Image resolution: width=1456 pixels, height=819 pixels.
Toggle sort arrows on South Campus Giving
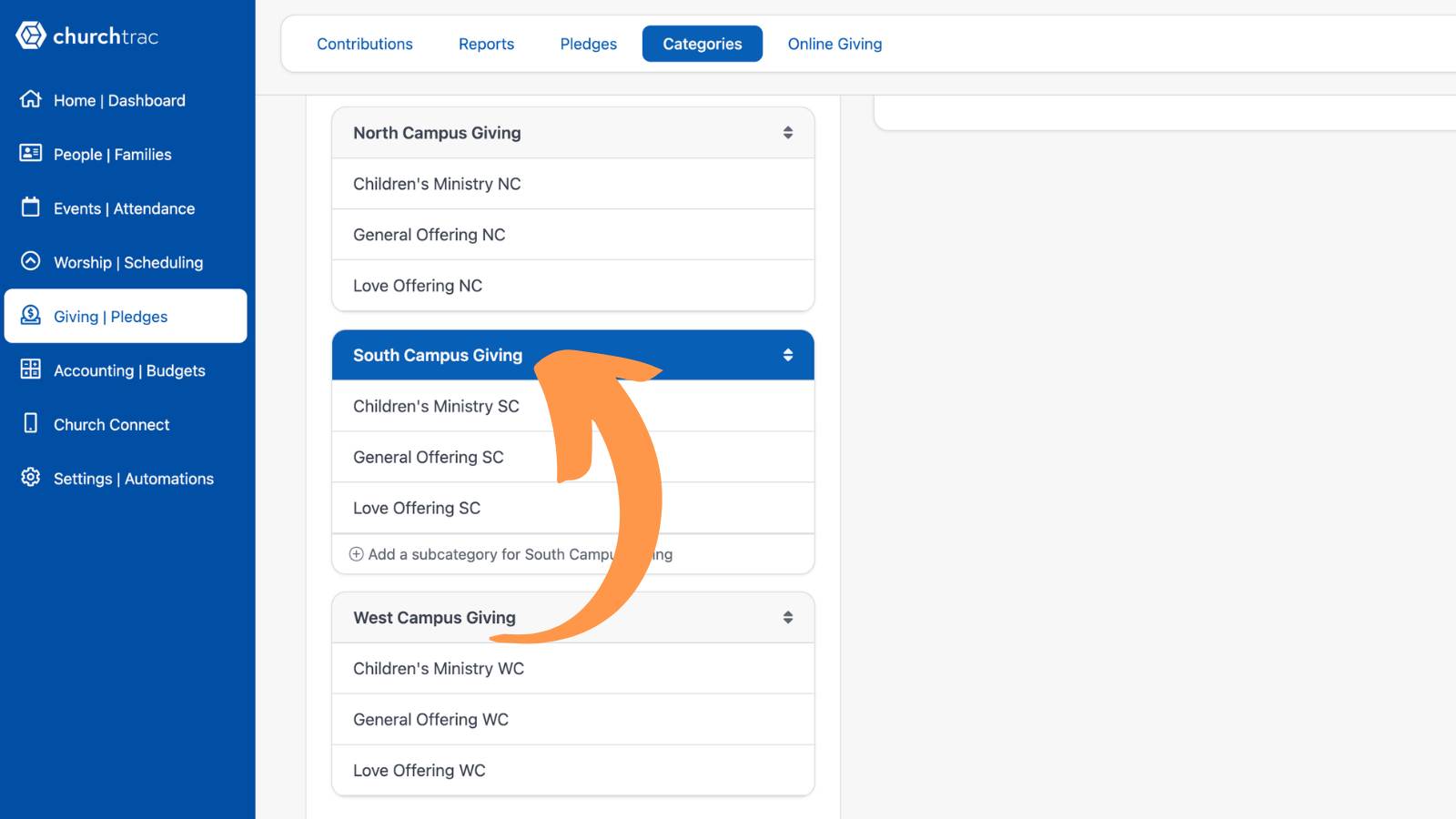click(788, 355)
